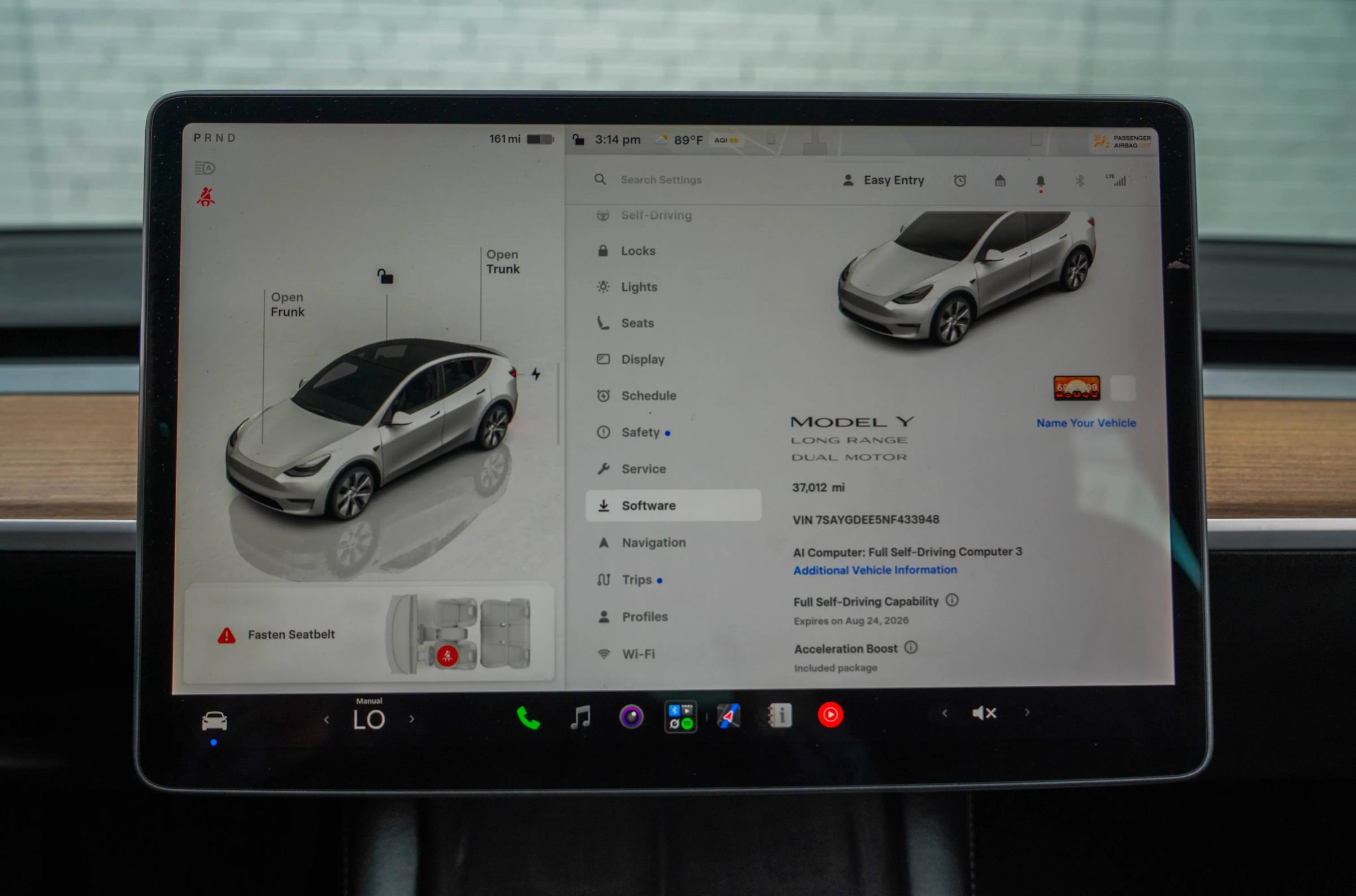
Task: Tap the VIN 7SAYGDEE5NF433948 text
Action: tap(865, 519)
